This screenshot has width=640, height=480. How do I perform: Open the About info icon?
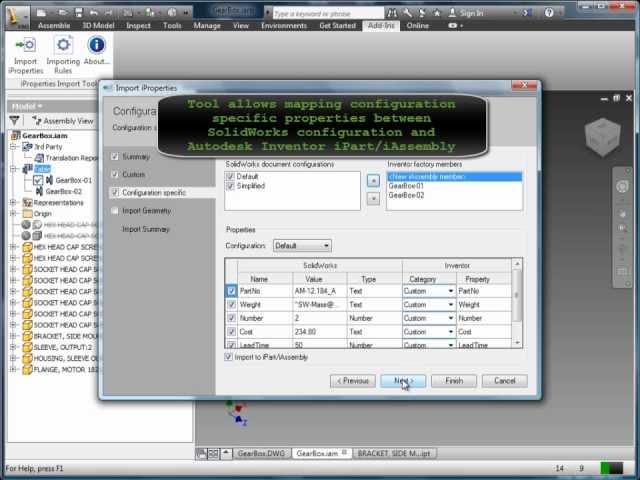[96, 51]
